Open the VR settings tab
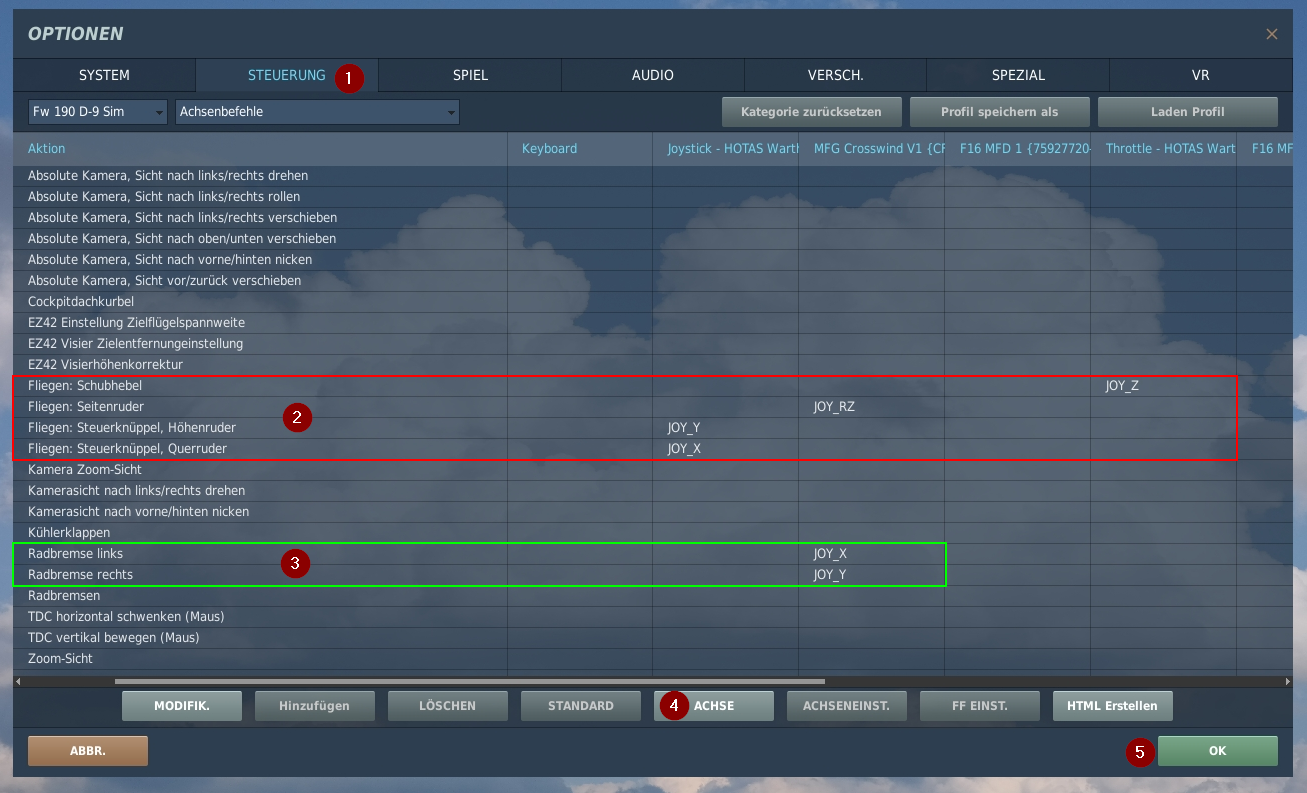1307x793 pixels. point(1200,75)
